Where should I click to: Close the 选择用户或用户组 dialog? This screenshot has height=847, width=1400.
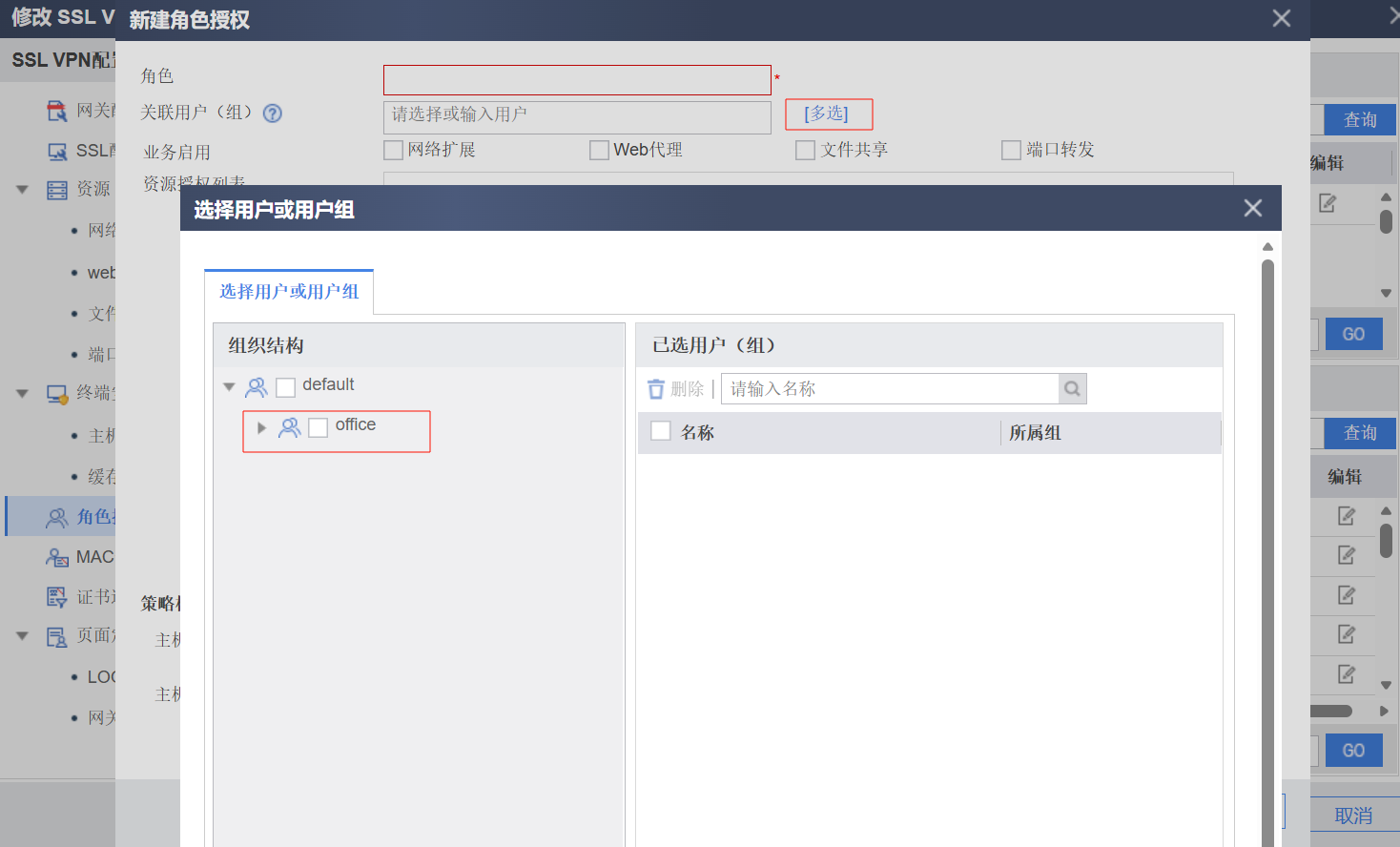tap(1253, 209)
